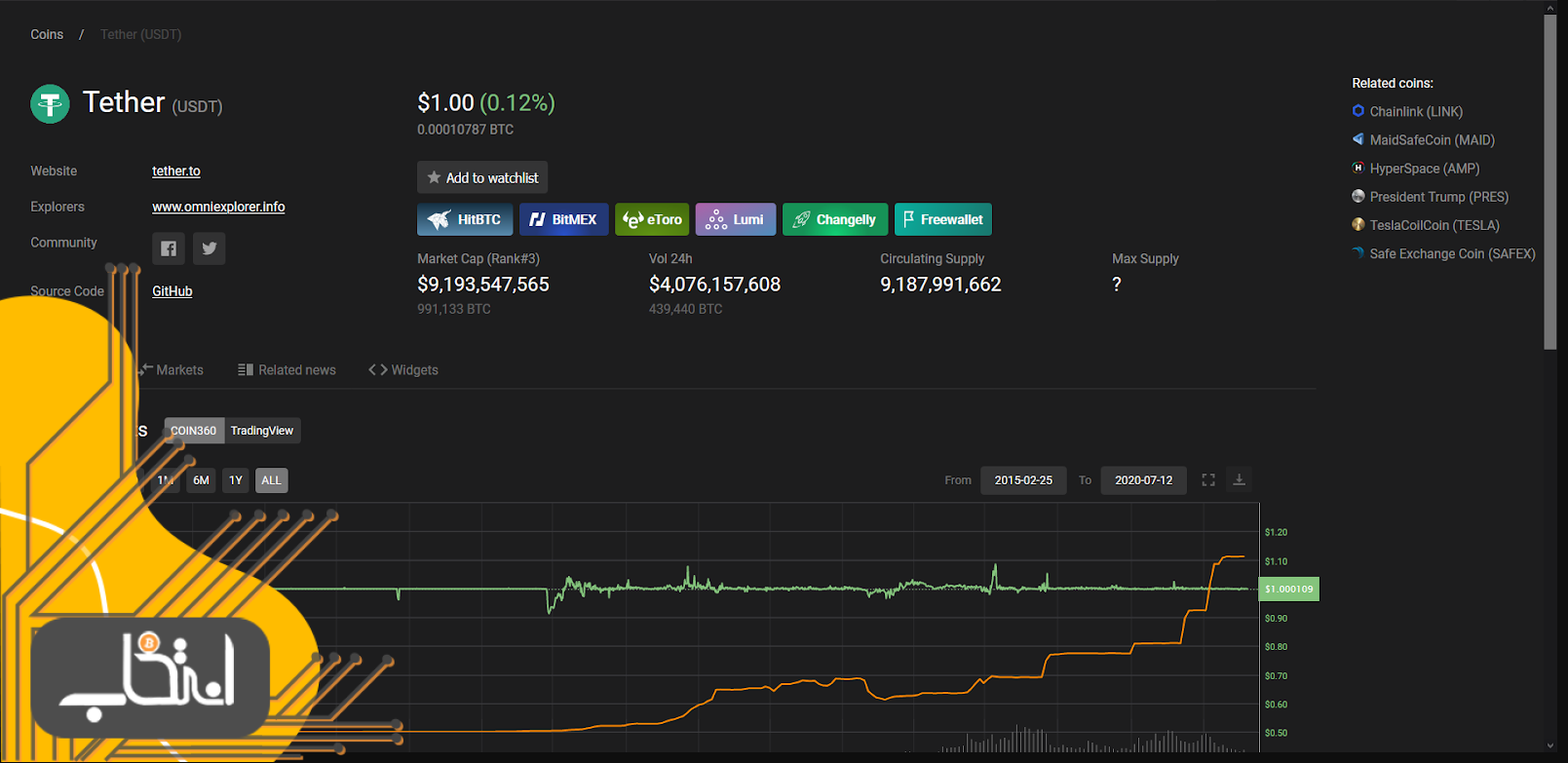The height and width of the screenshot is (763, 1568).
Task: Switch to the Widgets tab
Action: pyautogui.click(x=403, y=370)
